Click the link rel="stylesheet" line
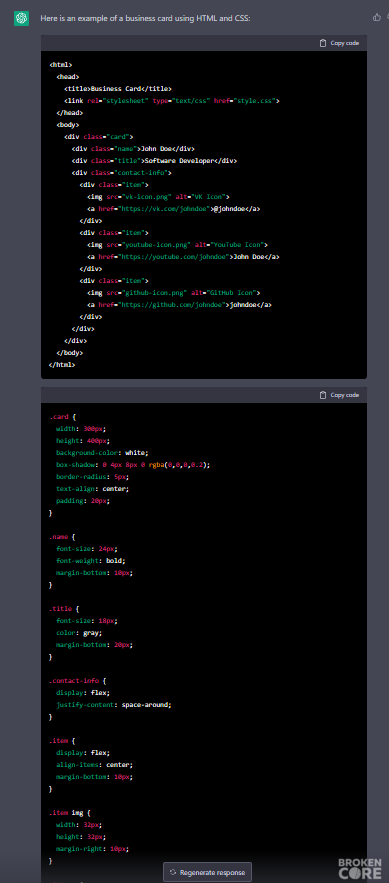 pos(172,100)
